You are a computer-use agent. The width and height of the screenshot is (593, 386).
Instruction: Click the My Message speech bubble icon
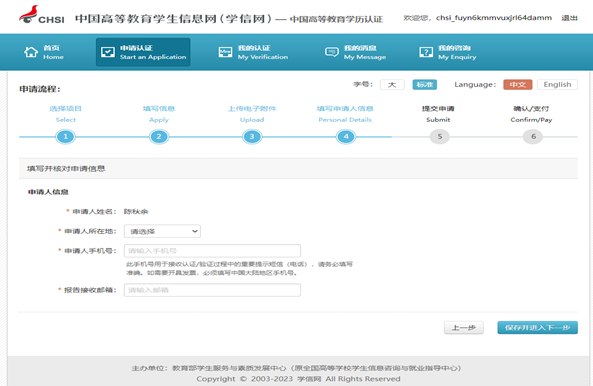click(x=332, y=52)
